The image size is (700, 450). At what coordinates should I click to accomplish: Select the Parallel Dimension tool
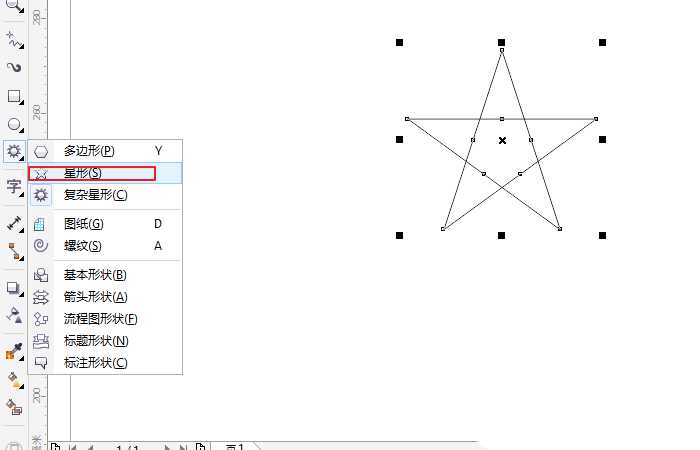click(x=14, y=221)
